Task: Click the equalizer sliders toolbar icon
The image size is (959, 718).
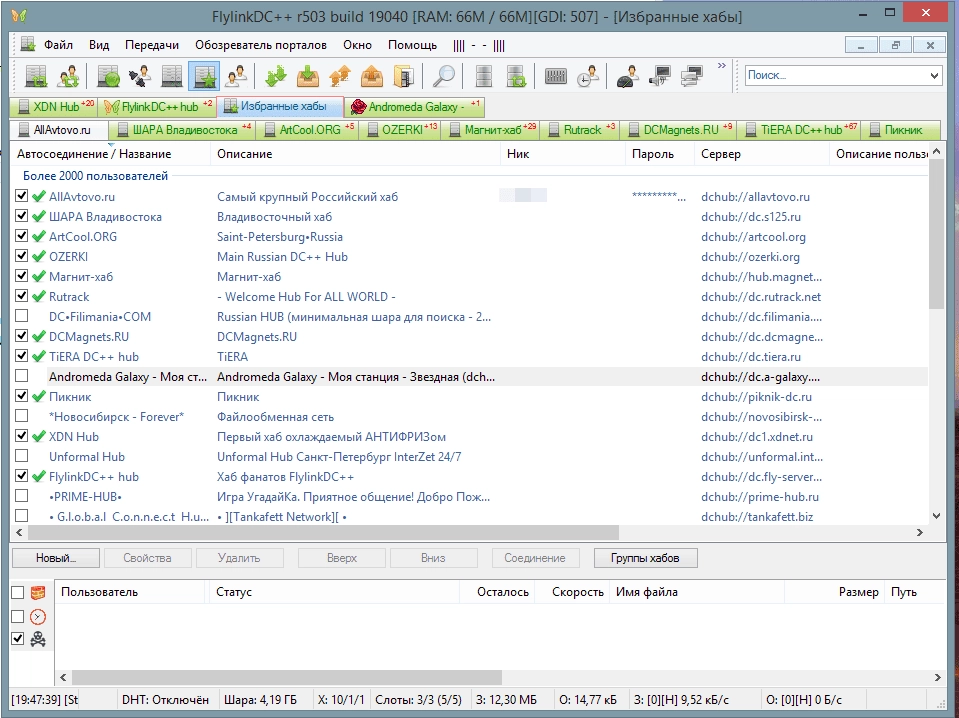Action: click(x=556, y=76)
